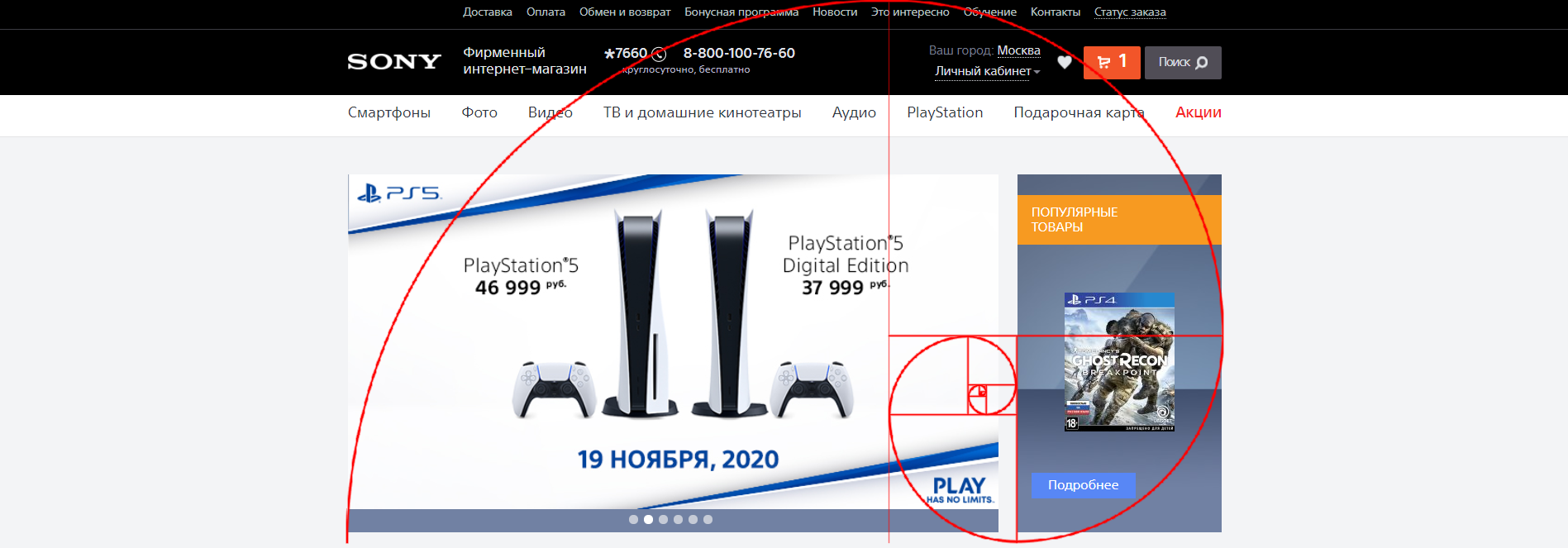The image size is (1568, 548).
Task: Click the short number *7660
Action: (626, 53)
